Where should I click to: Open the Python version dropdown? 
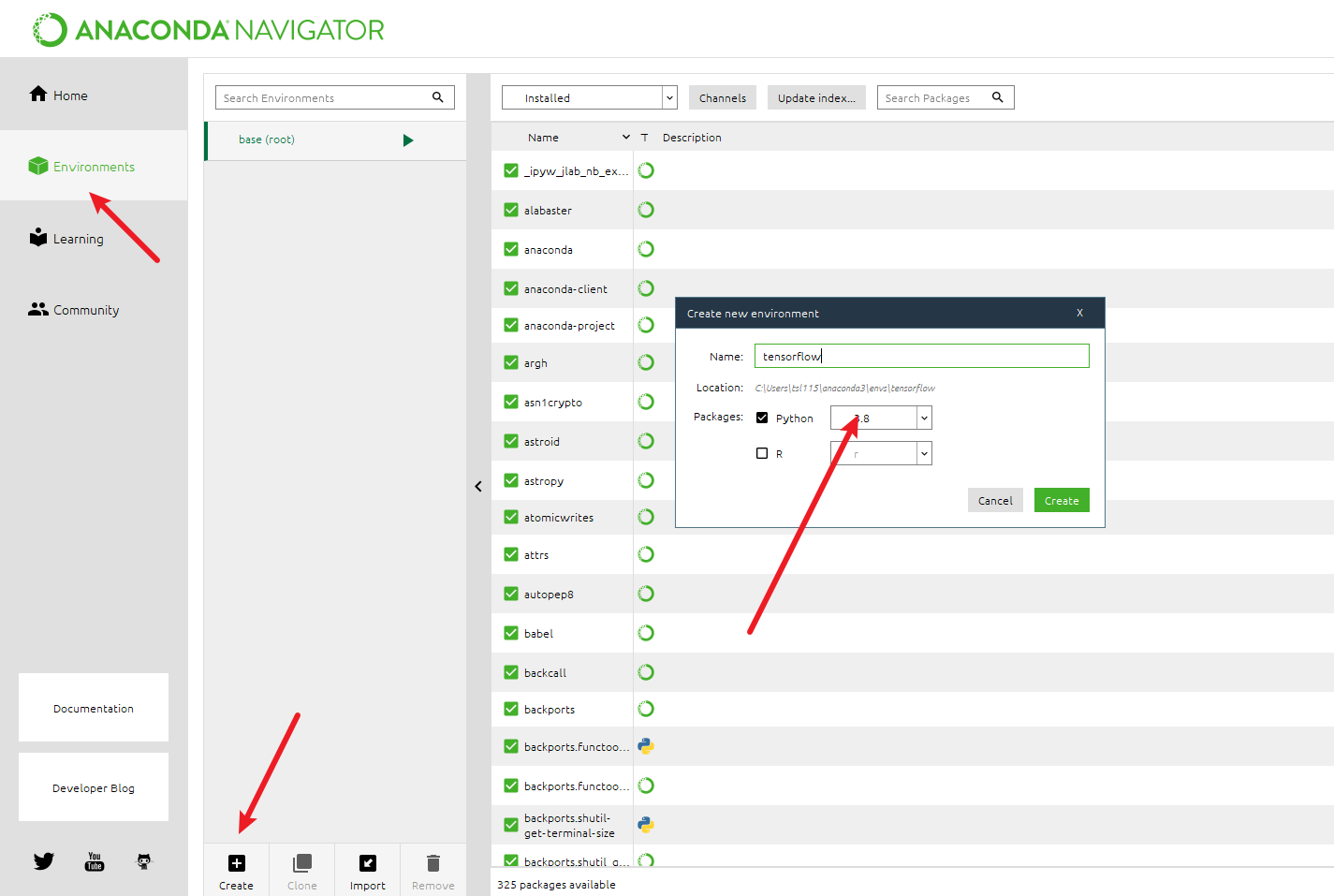click(x=924, y=418)
